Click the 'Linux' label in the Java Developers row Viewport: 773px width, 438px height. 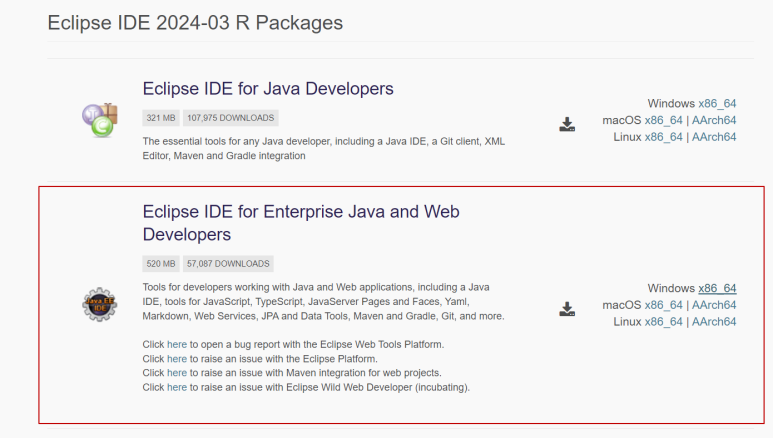(627, 137)
